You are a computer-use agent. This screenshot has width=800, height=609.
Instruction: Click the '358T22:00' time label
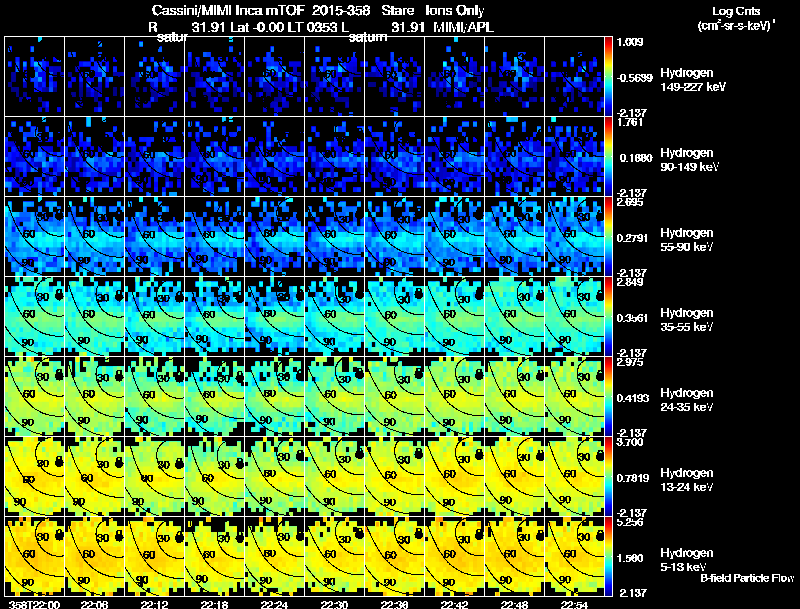[35, 605]
